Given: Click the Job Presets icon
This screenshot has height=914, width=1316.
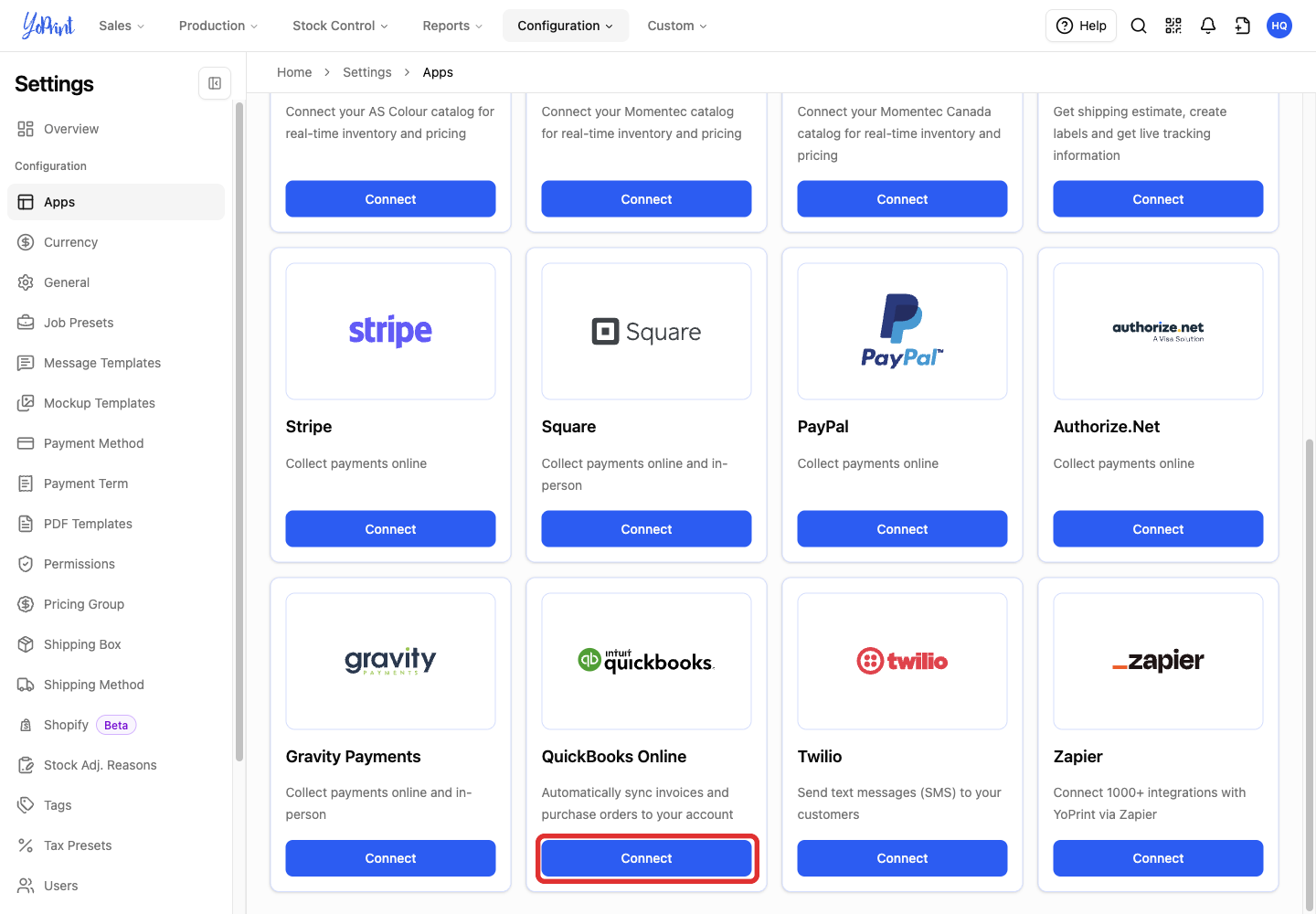Looking at the screenshot, I should coord(26,323).
